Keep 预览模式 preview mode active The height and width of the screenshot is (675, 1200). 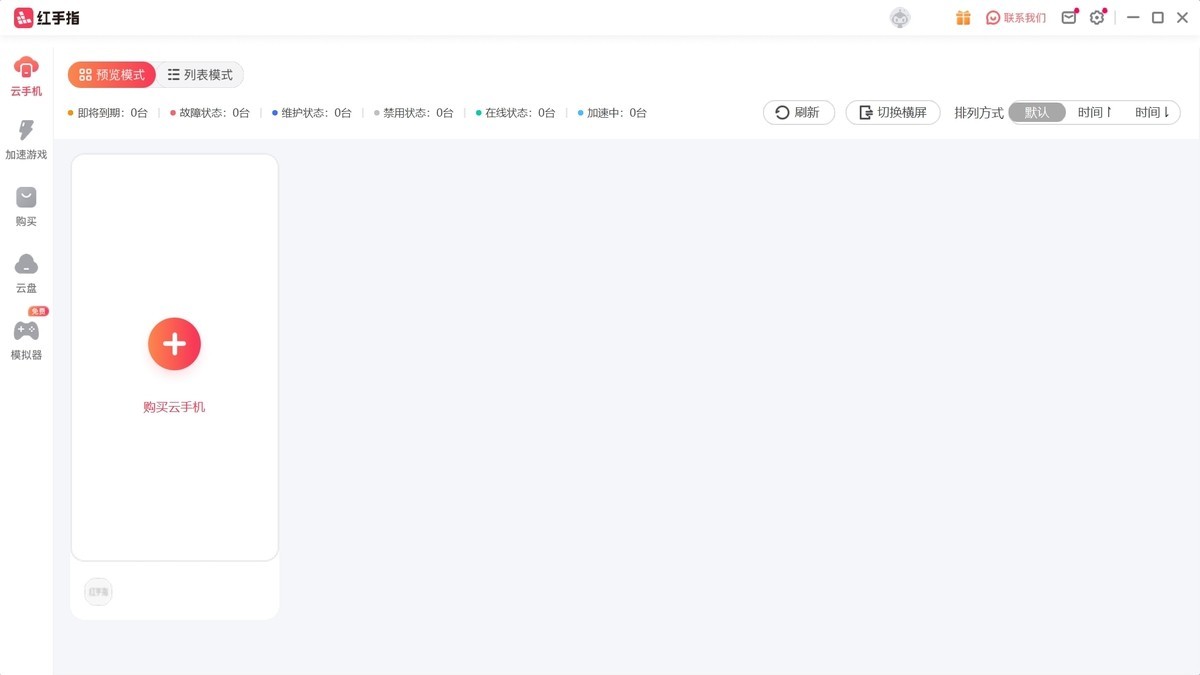pos(111,74)
